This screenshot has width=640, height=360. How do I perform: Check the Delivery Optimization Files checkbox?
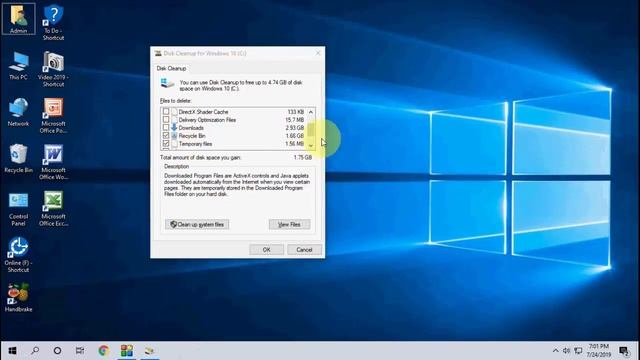tap(166, 120)
